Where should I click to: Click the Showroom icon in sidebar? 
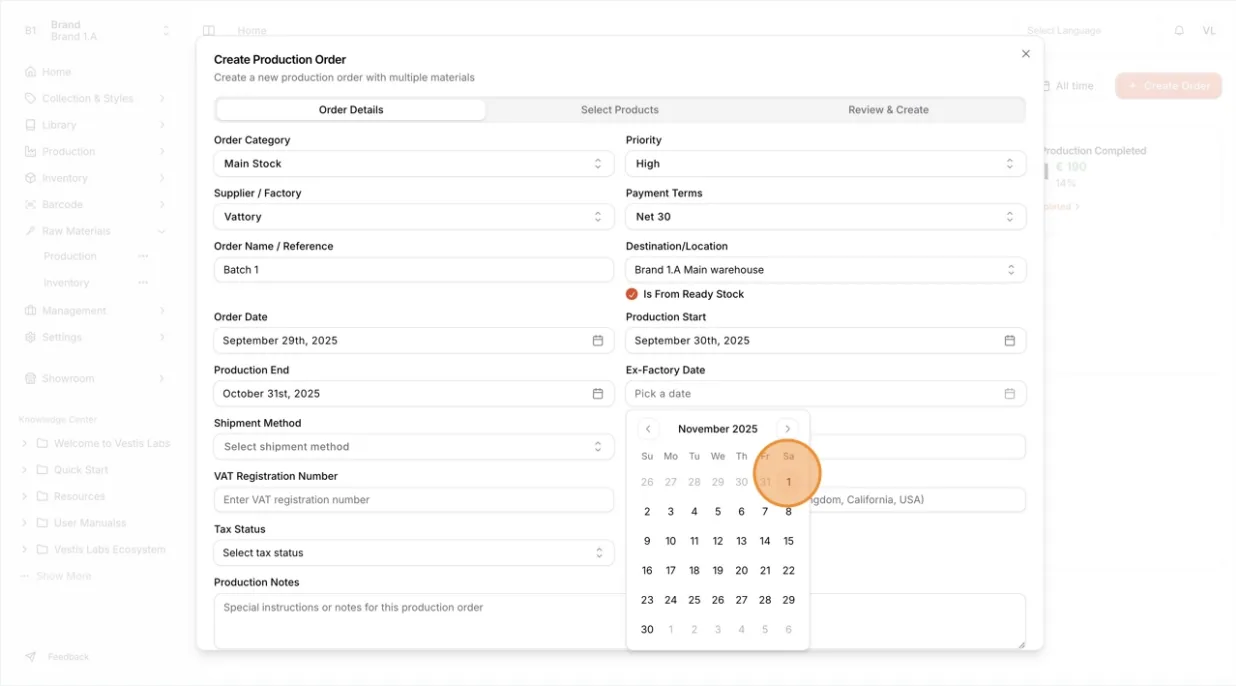[31, 379]
